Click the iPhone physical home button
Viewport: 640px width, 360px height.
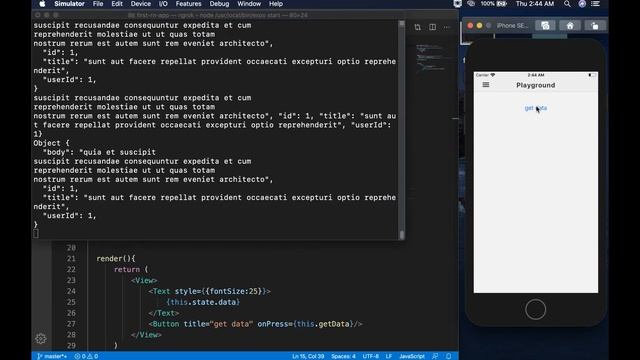tap(536, 309)
